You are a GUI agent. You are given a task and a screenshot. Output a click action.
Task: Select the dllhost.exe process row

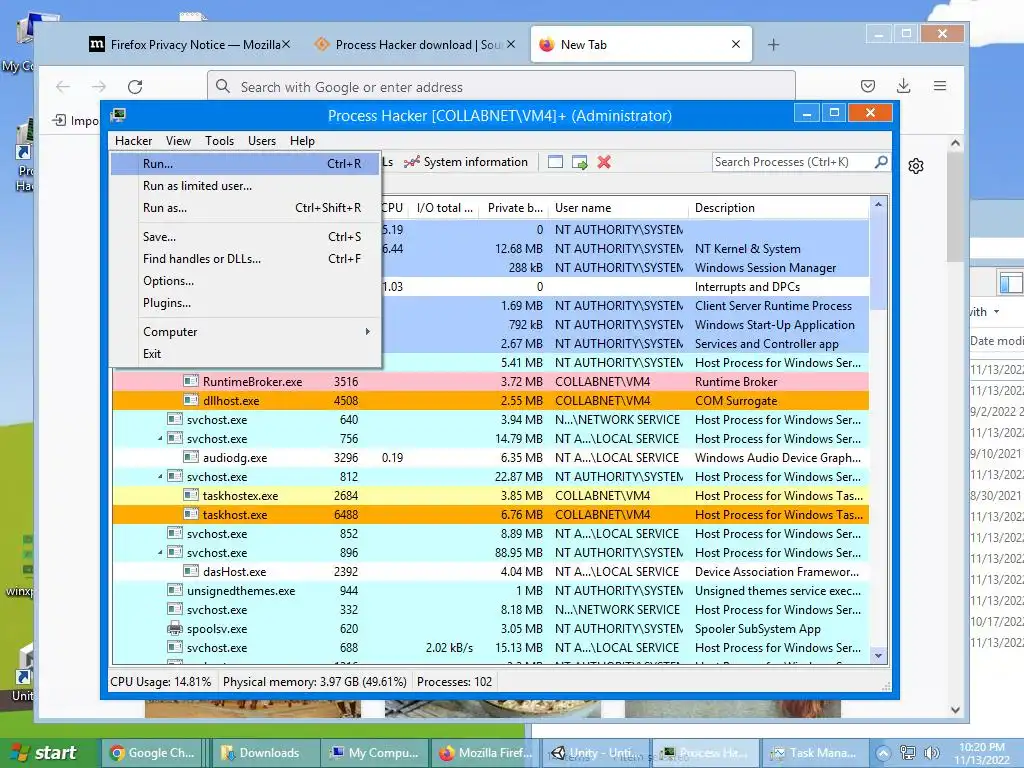[x=490, y=401]
